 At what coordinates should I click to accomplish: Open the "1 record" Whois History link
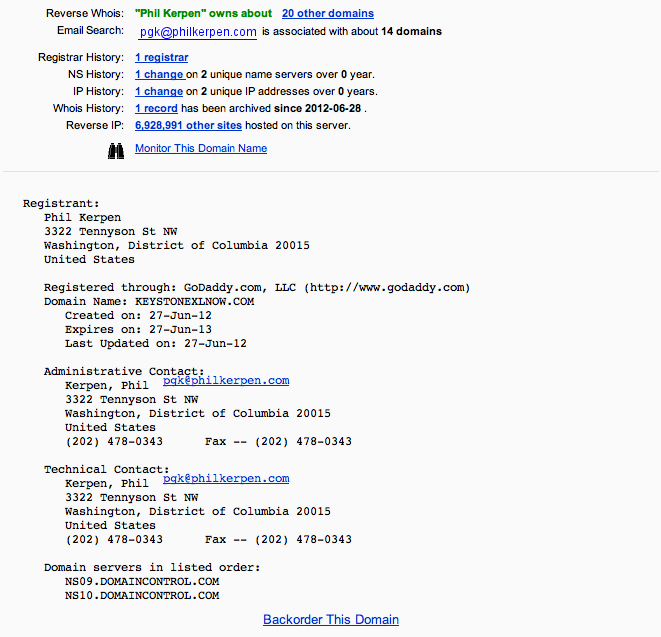156,108
